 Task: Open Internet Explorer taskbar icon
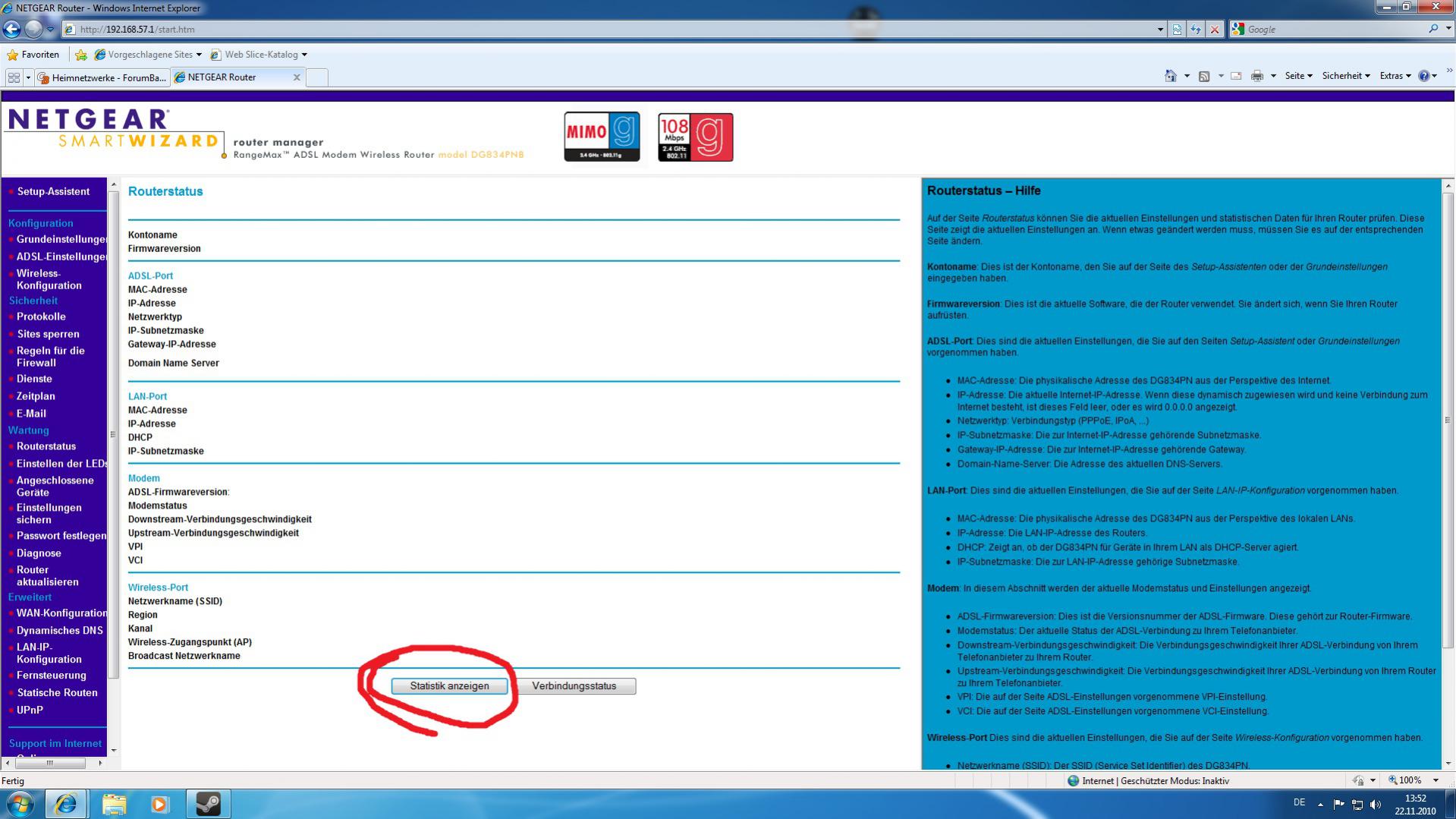(66, 804)
